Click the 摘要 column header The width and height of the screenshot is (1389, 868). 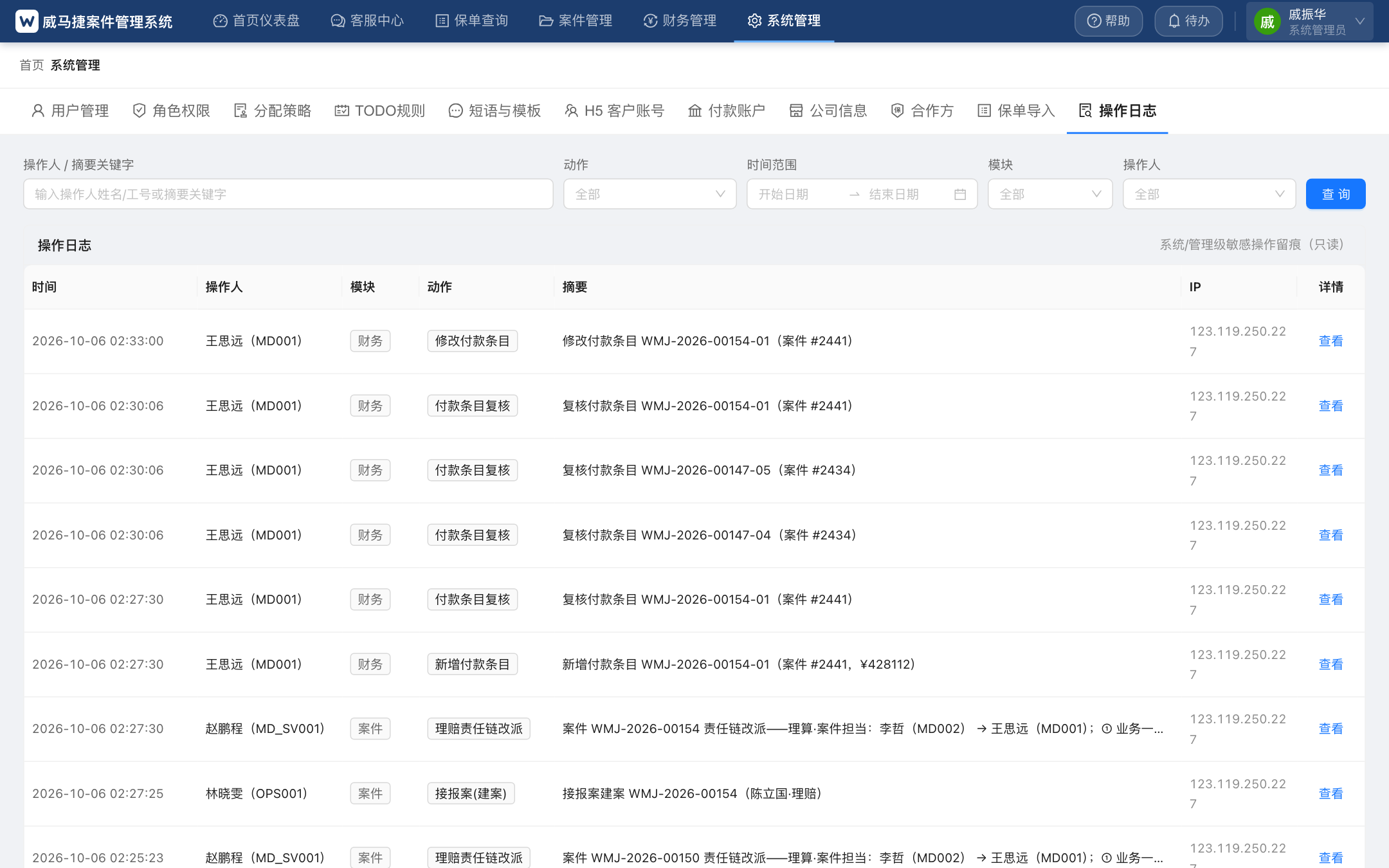tap(574, 287)
